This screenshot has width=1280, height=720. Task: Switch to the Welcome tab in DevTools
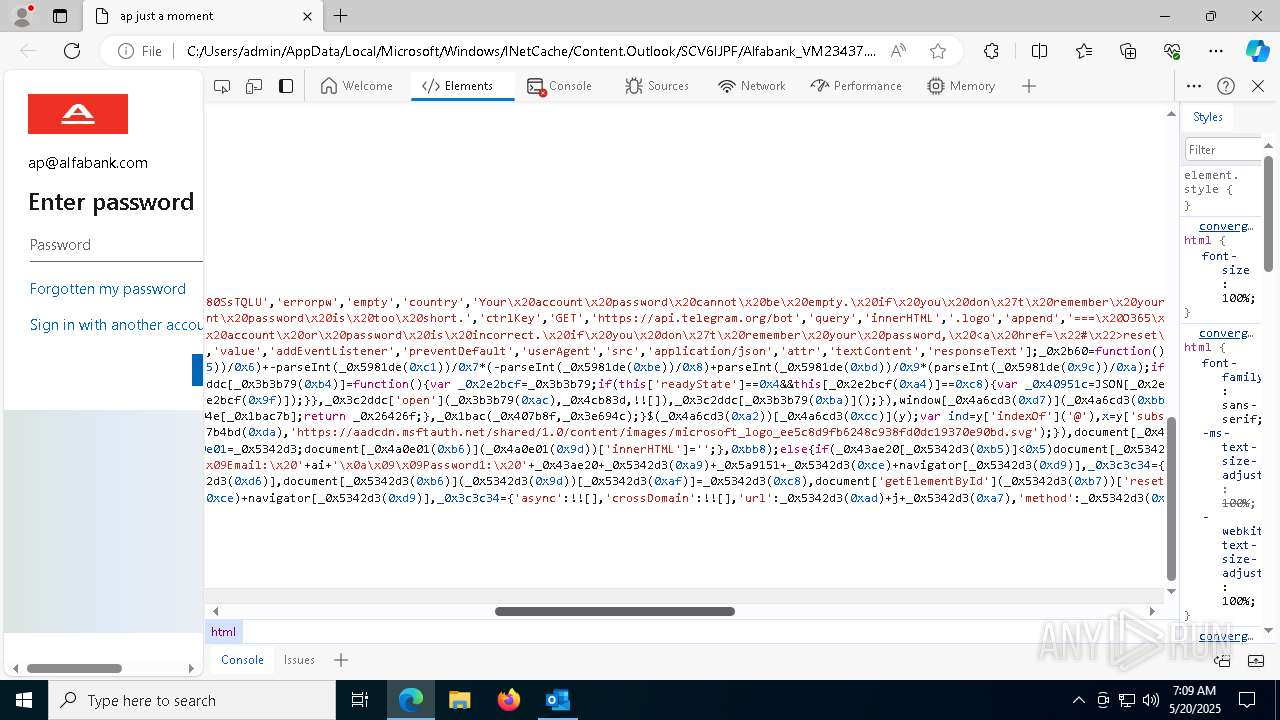click(357, 86)
